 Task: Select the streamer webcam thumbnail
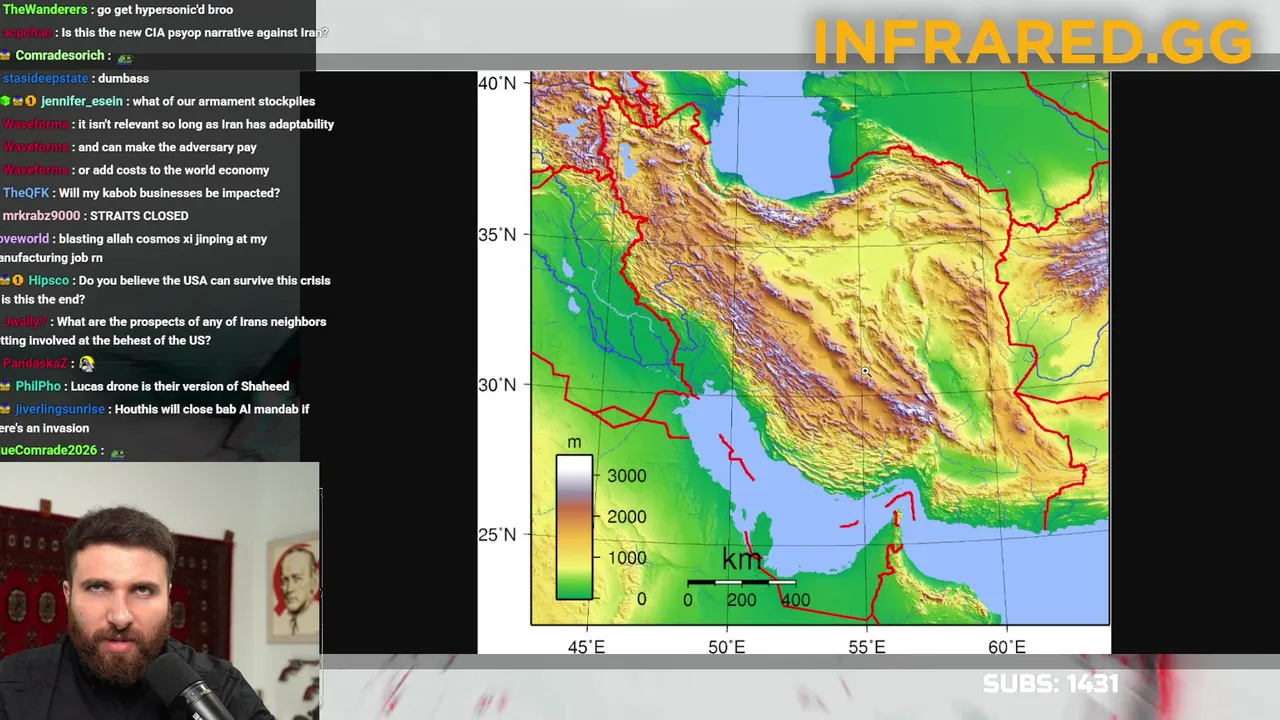tap(160, 591)
